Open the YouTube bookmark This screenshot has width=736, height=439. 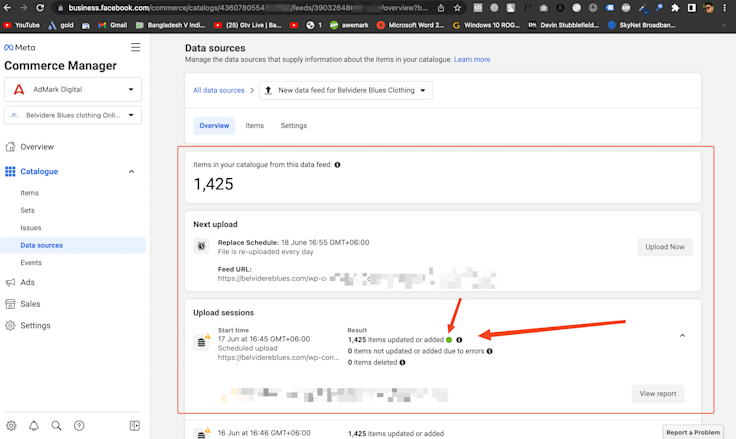(x=21, y=25)
